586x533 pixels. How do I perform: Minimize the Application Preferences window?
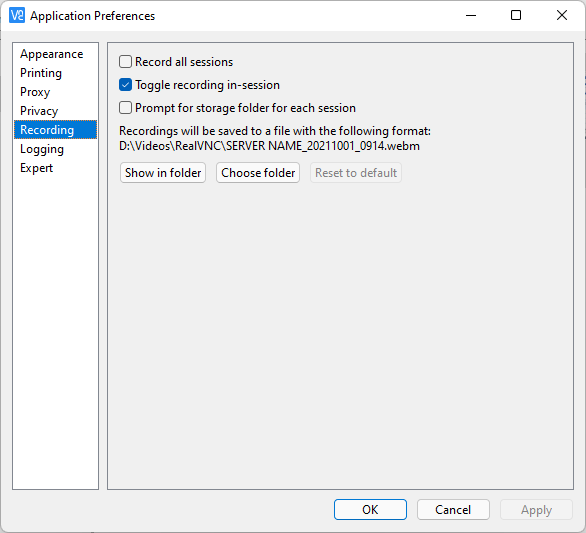click(x=471, y=15)
